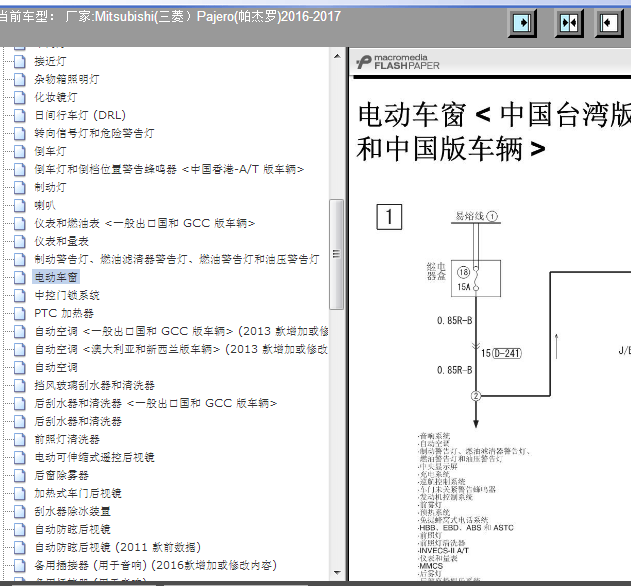Open 转向信号灯和危险警告灯 diagram
This screenshot has width=631, height=586.
click(x=94, y=133)
